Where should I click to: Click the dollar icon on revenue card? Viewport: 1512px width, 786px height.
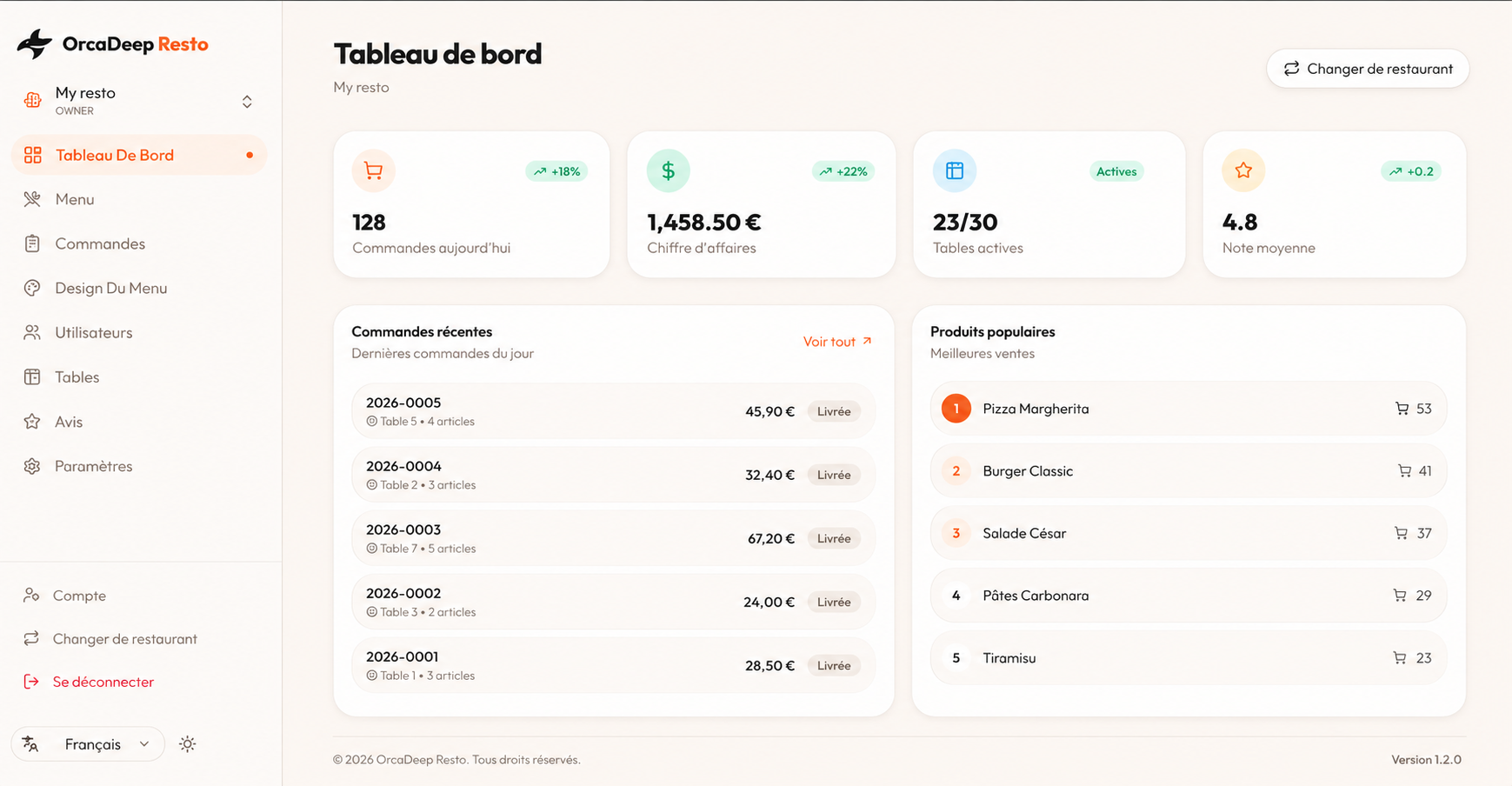[x=669, y=171]
